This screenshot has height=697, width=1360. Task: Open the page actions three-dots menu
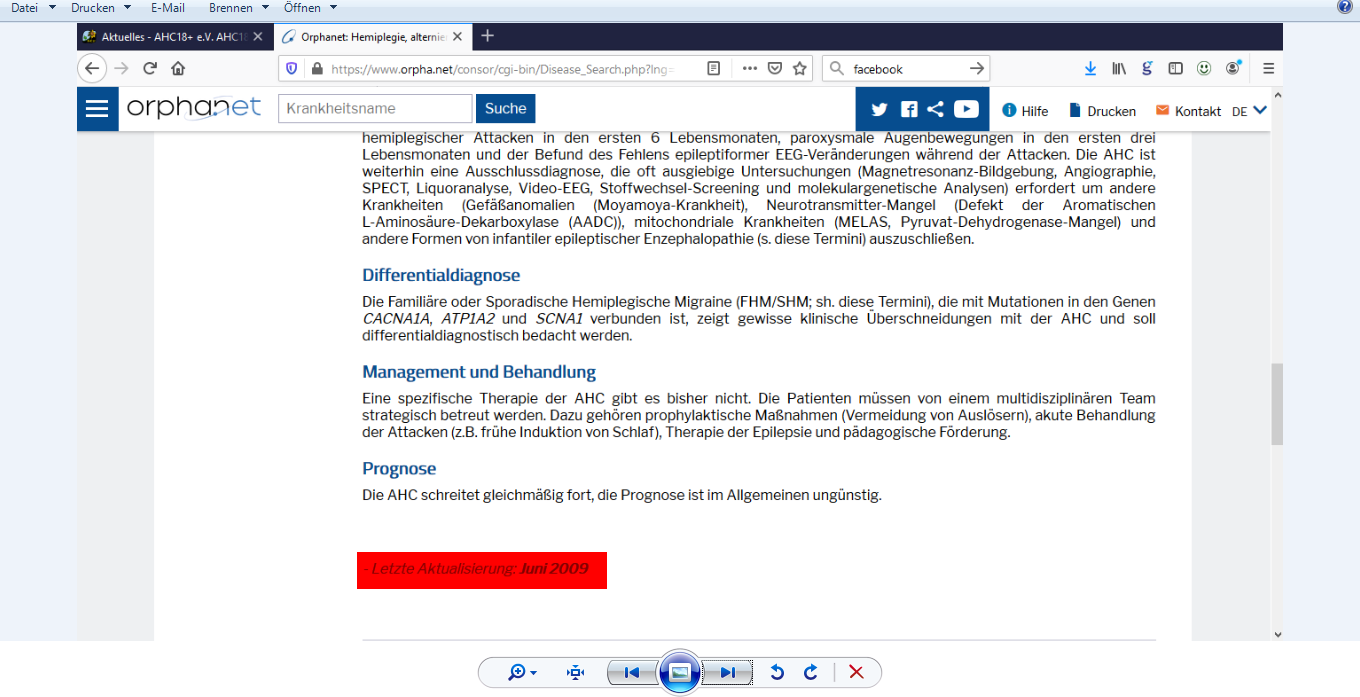click(x=750, y=69)
